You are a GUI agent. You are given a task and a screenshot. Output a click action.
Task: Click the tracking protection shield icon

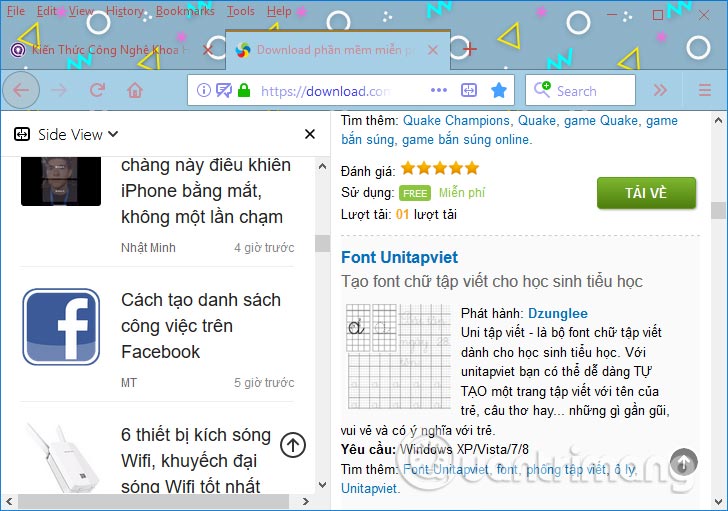pyautogui.click(x=224, y=90)
